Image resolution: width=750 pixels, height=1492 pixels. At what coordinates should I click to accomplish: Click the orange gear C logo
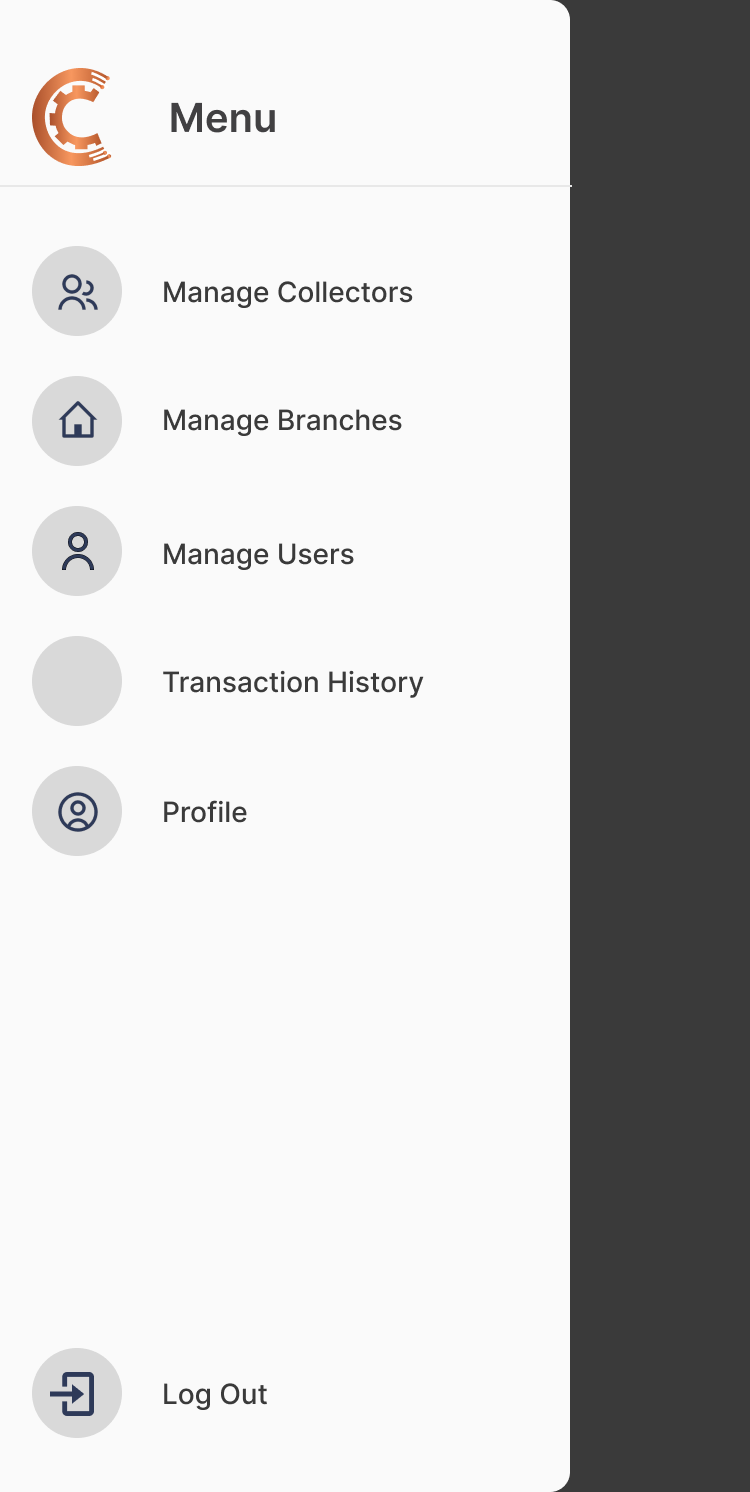[71, 117]
